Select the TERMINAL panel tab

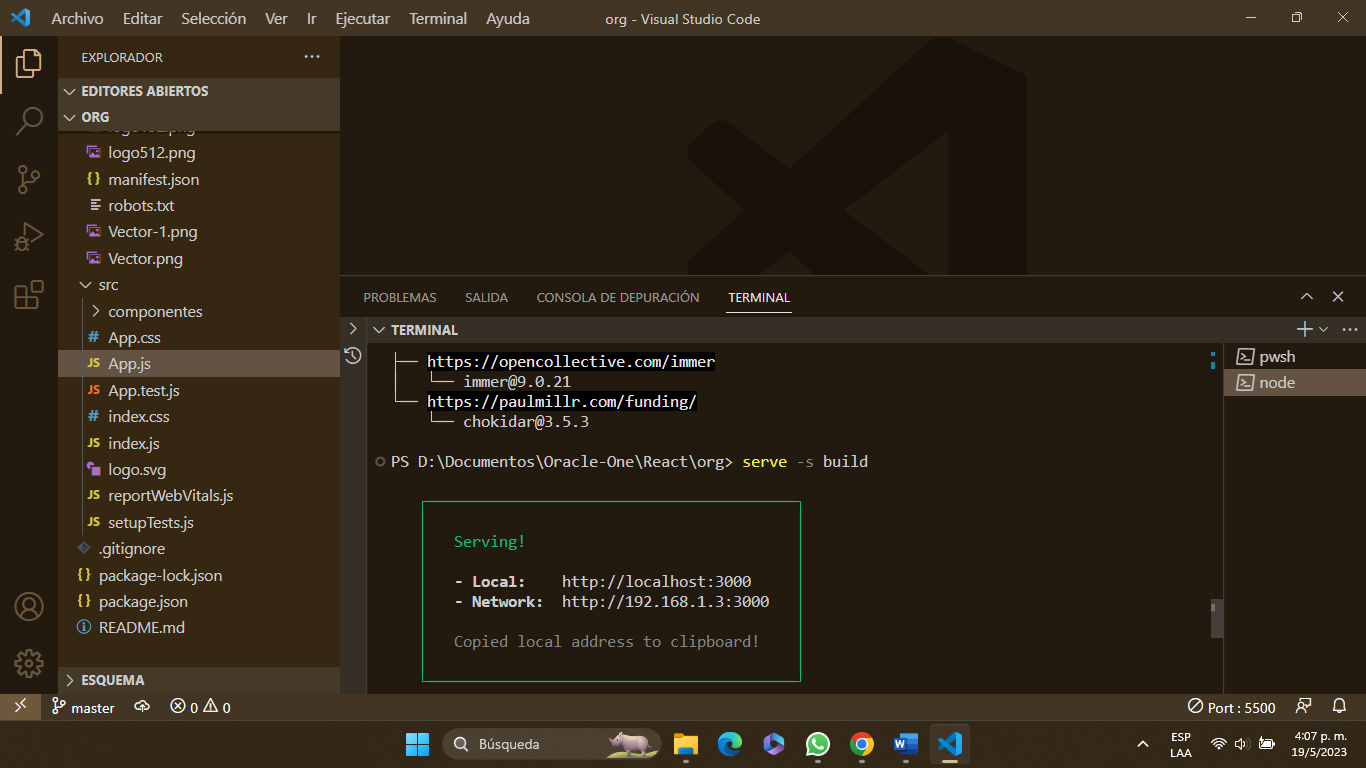[759, 297]
